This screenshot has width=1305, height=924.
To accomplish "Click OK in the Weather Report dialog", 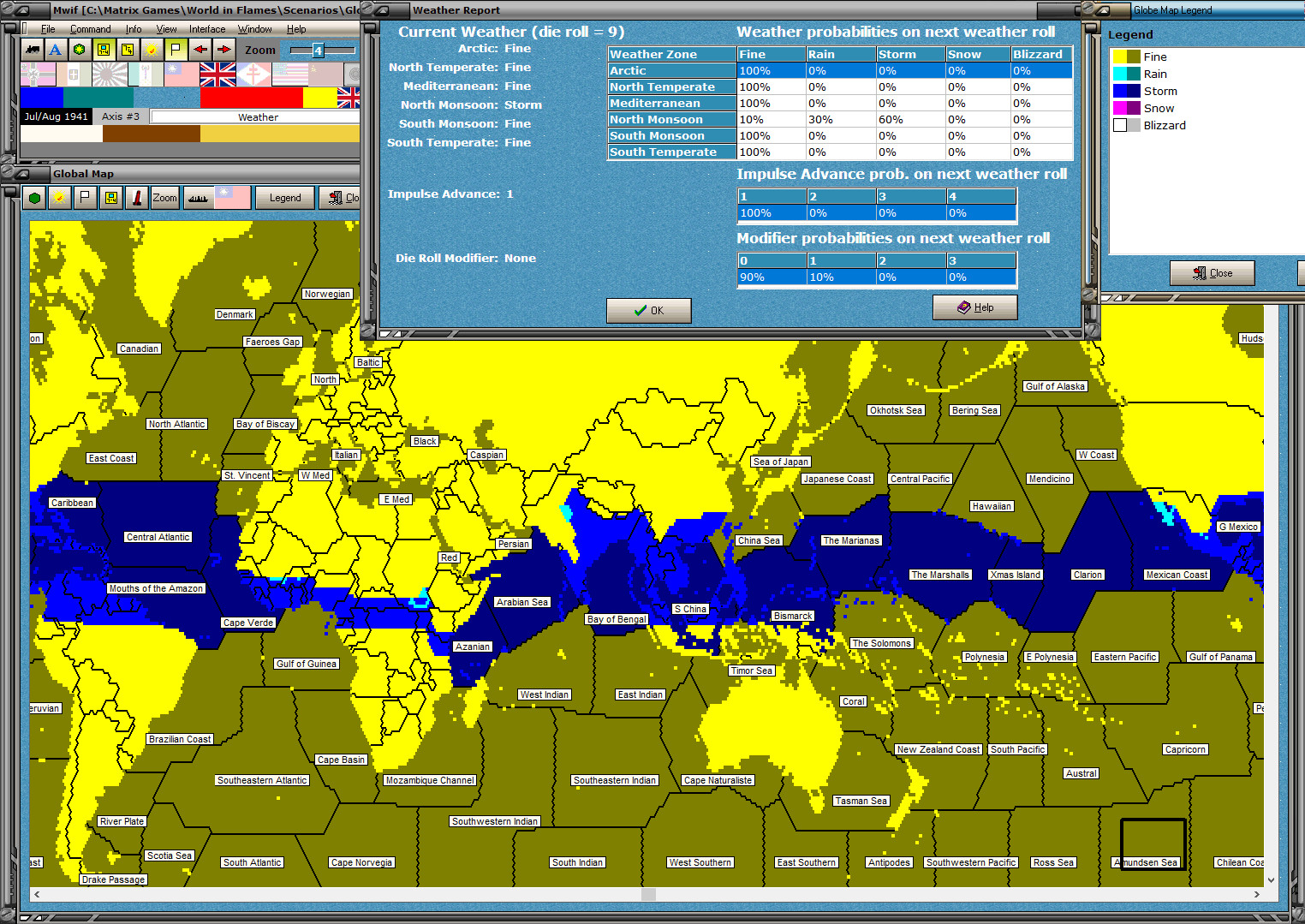I will pyautogui.click(x=648, y=311).
